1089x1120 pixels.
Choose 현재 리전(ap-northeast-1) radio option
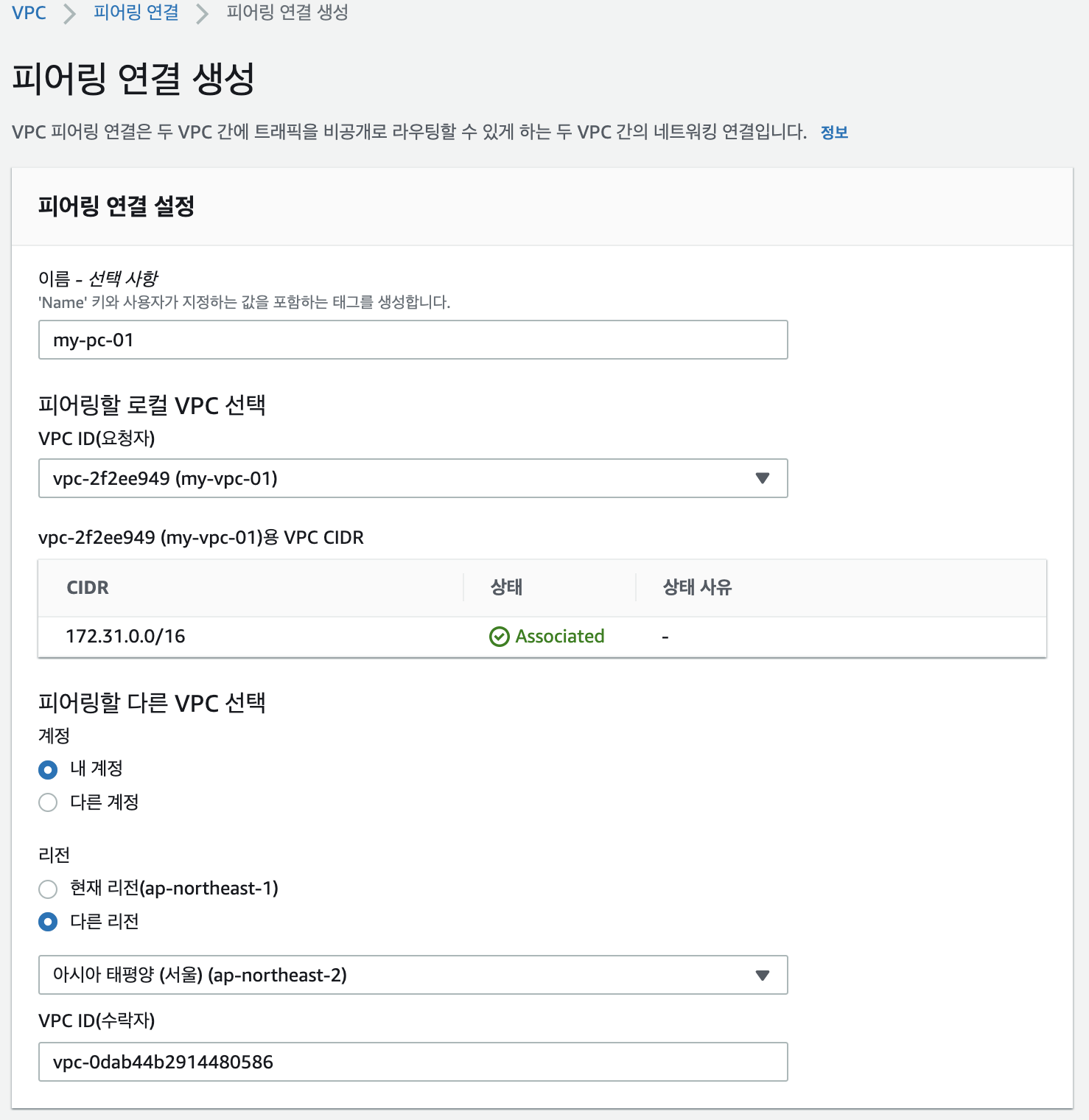point(48,889)
